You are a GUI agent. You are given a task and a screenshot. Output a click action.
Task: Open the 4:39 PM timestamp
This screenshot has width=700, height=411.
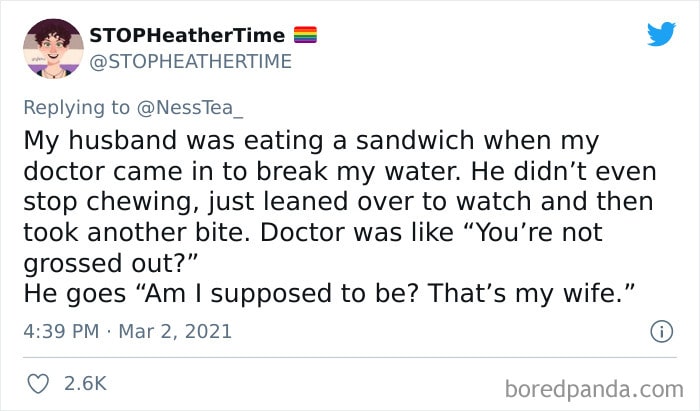point(61,332)
